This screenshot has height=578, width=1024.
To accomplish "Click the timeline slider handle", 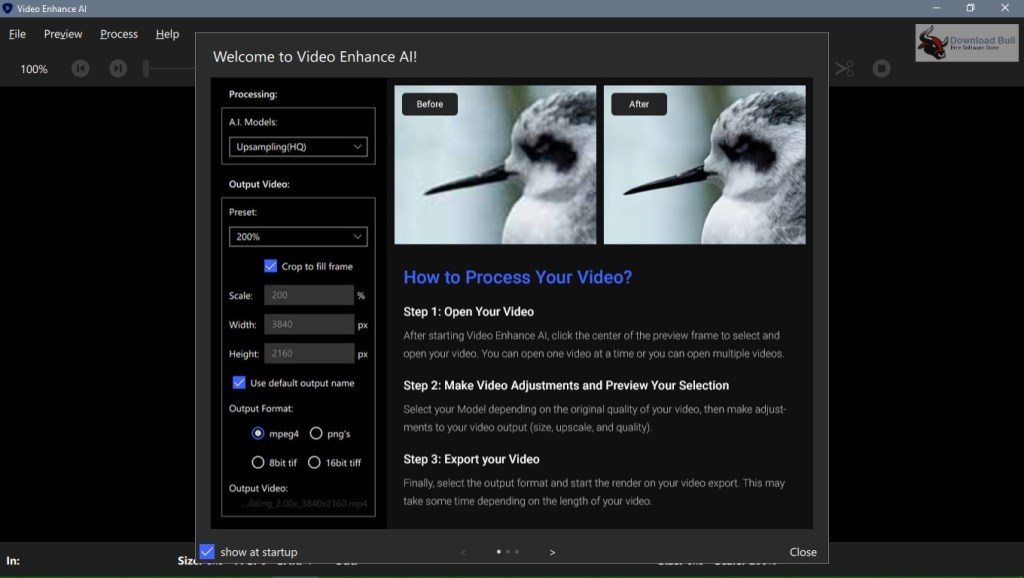I will tap(146, 68).
